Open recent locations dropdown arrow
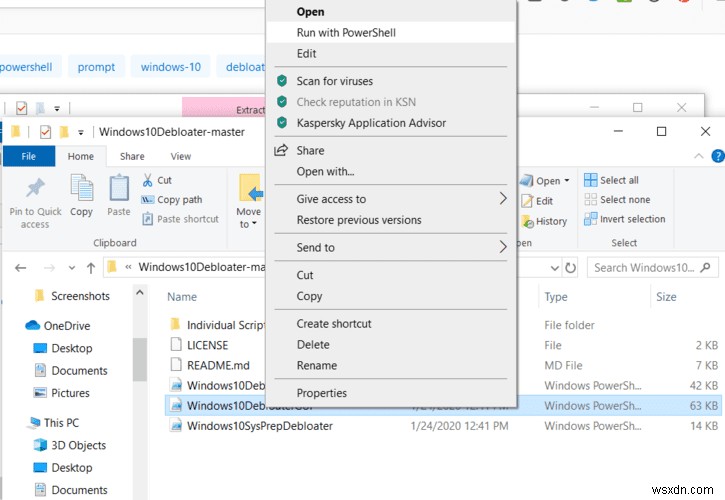The height and width of the screenshot is (500, 725). click(x=72, y=268)
